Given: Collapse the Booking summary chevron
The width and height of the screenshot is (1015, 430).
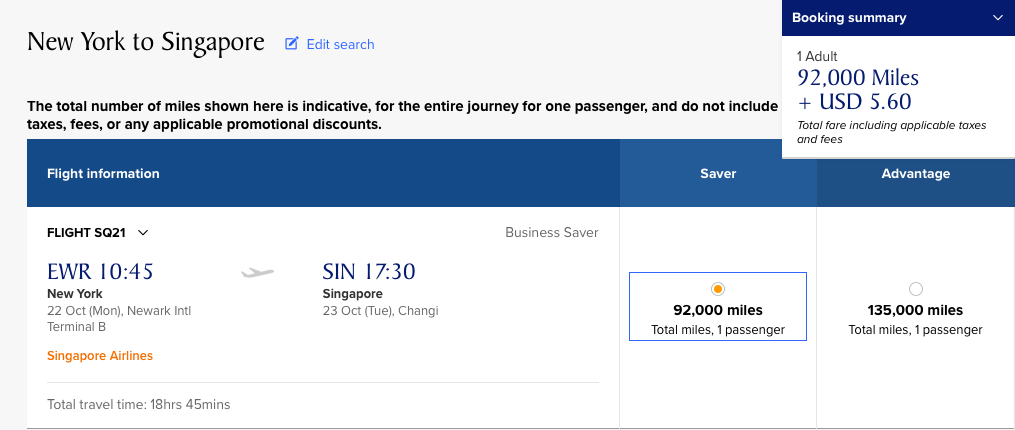Looking at the screenshot, I should pyautogui.click(x=997, y=17).
